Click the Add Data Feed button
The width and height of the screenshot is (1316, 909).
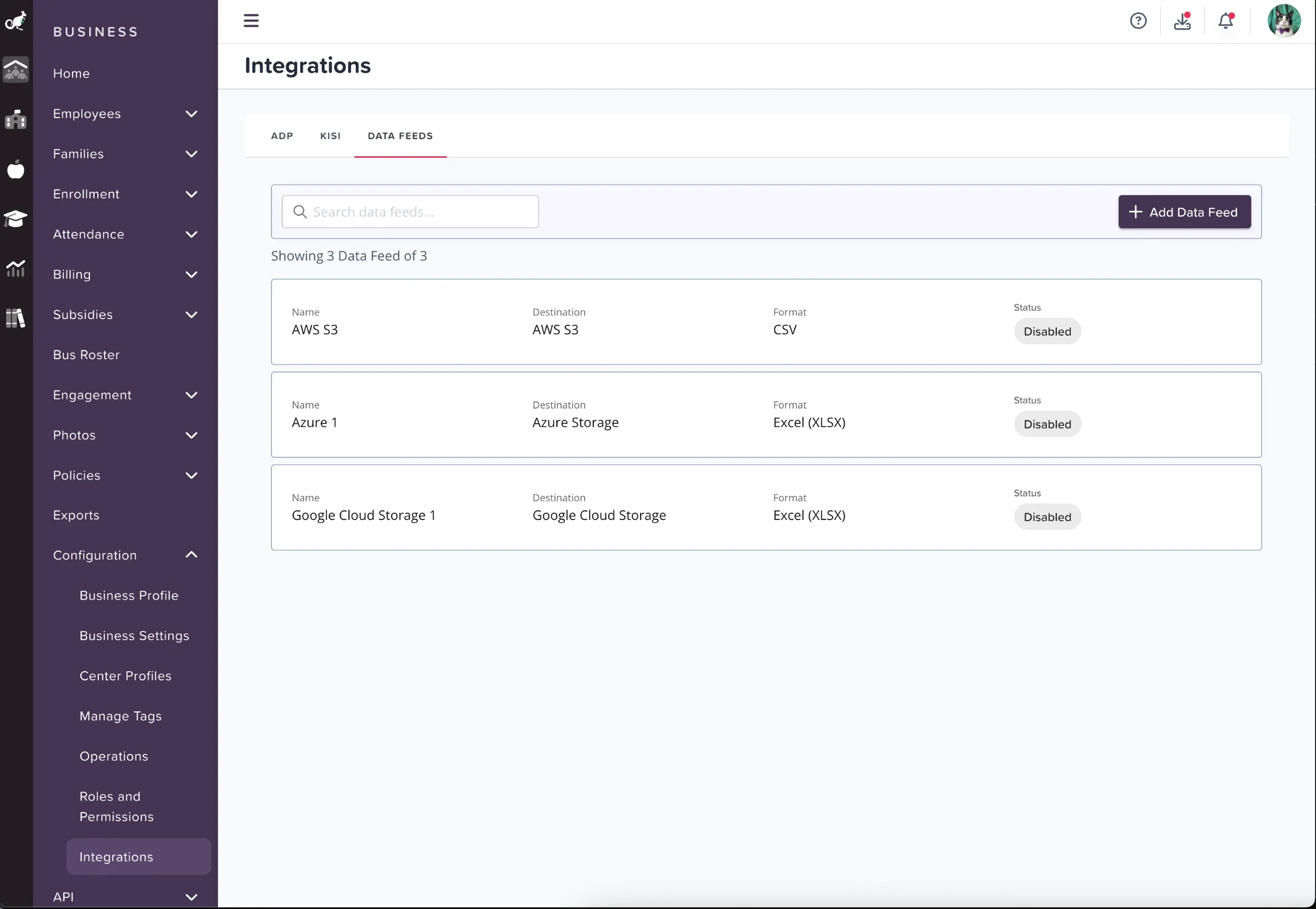(x=1184, y=212)
